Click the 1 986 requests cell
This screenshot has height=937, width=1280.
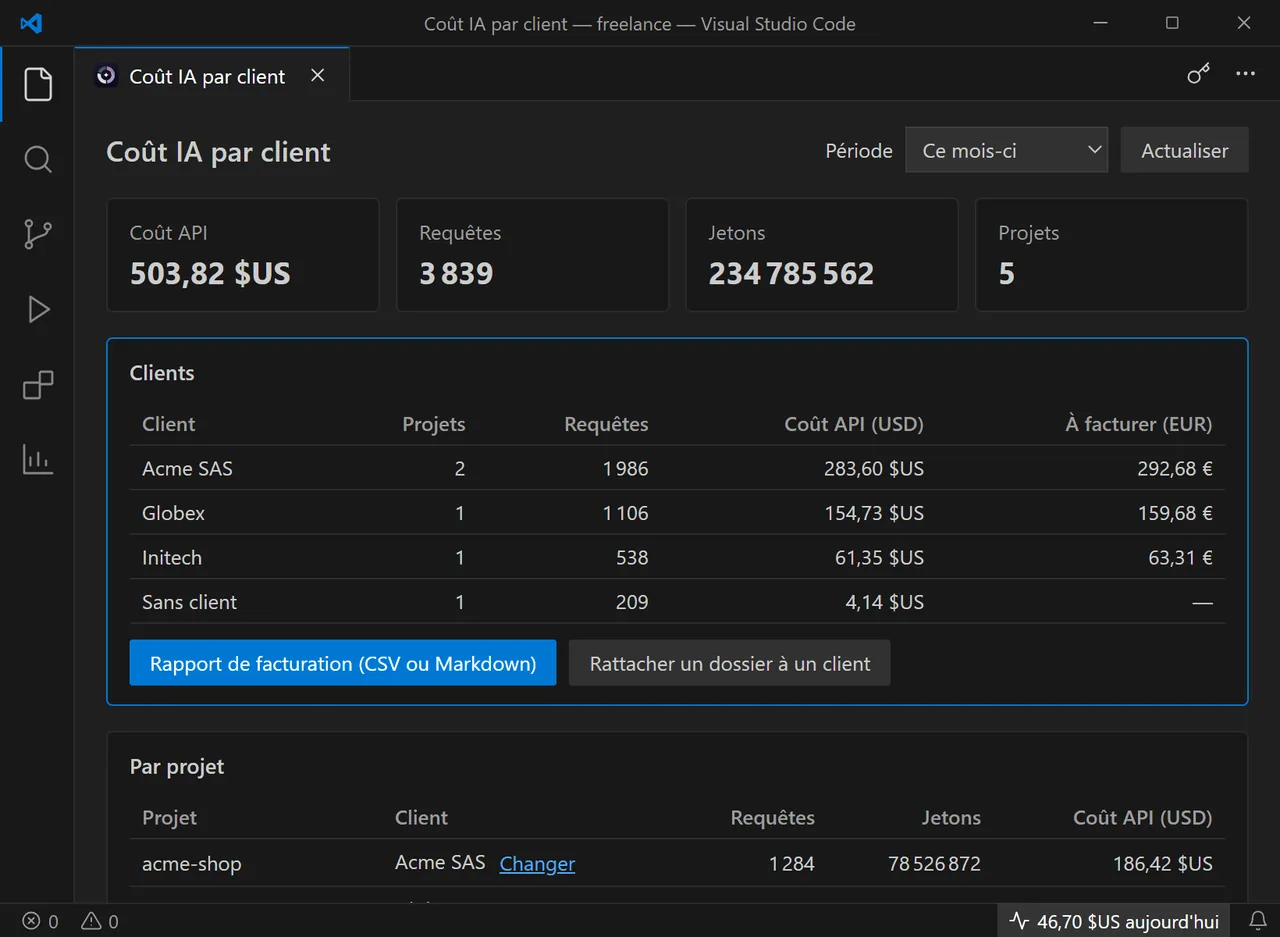coord(625,468)
